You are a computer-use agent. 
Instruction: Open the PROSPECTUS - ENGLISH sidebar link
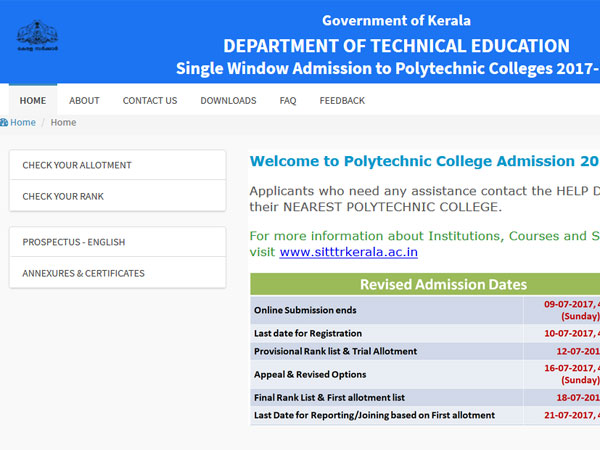(x=74, y=242)
